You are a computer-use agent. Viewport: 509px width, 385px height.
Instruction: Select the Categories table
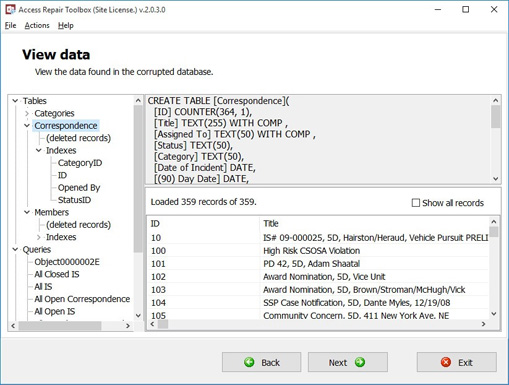54,113
